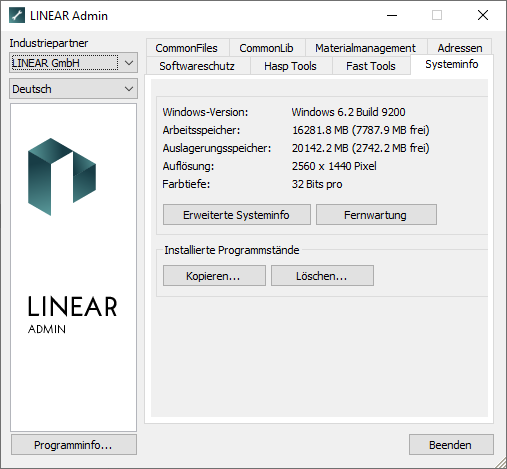The width and height of the screenshot is (507, 469).
Task: Select the Softwareschutz tab
Action: coord(197,66)
